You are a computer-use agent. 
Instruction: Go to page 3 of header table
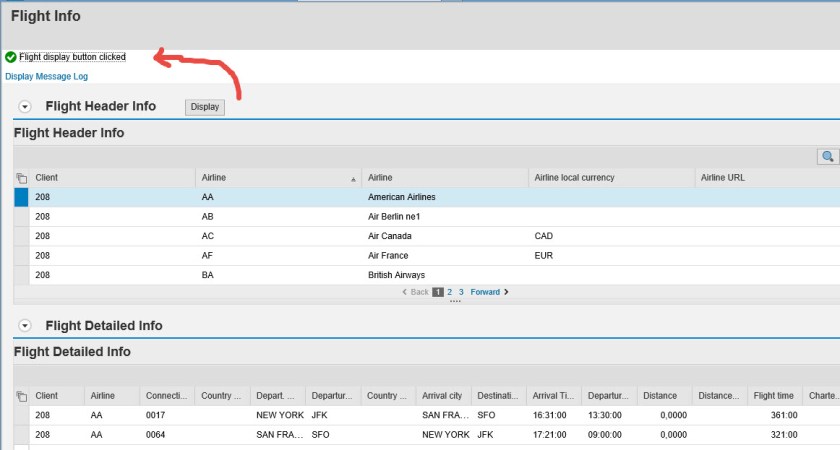point(461,292)
